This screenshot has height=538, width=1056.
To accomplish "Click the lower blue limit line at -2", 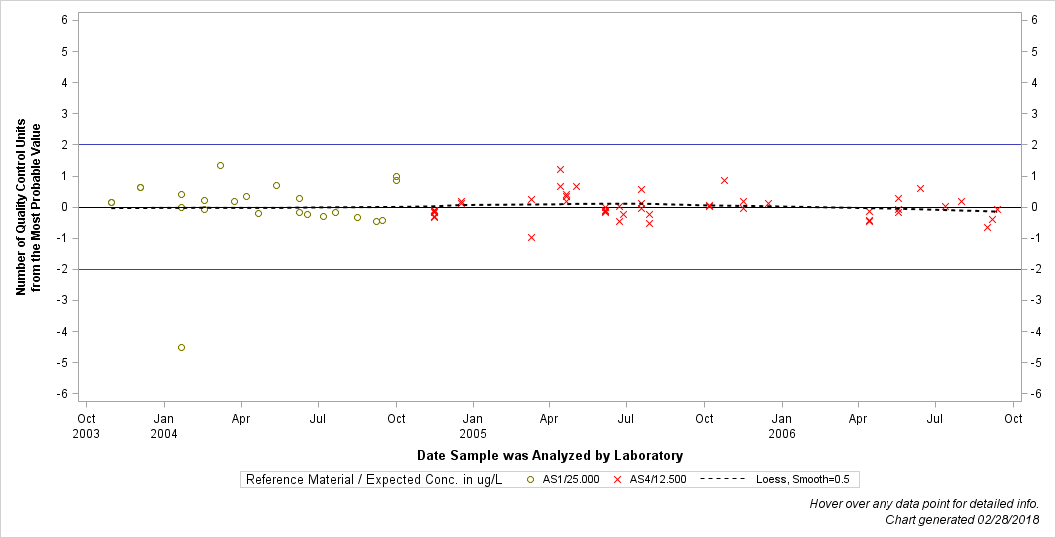I will pos(550,269).
